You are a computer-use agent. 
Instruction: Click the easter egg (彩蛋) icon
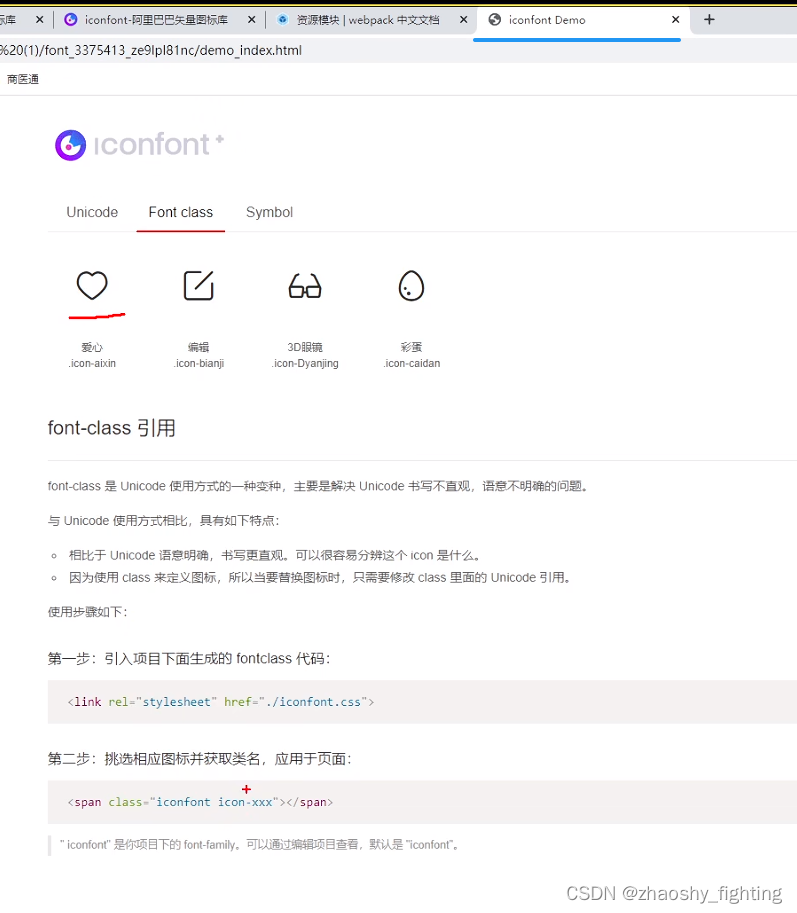tap(411, 285)
